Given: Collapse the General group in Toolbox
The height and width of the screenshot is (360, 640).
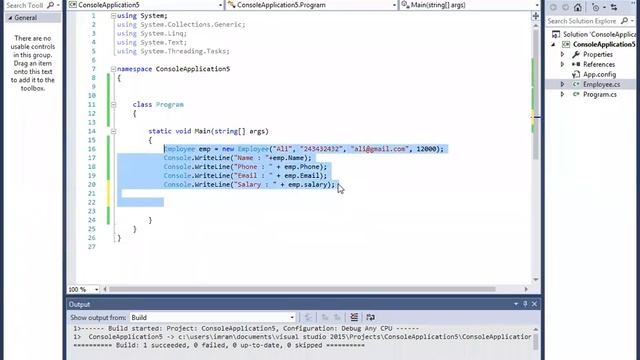Looking at the screenshot, I should 10,18.
